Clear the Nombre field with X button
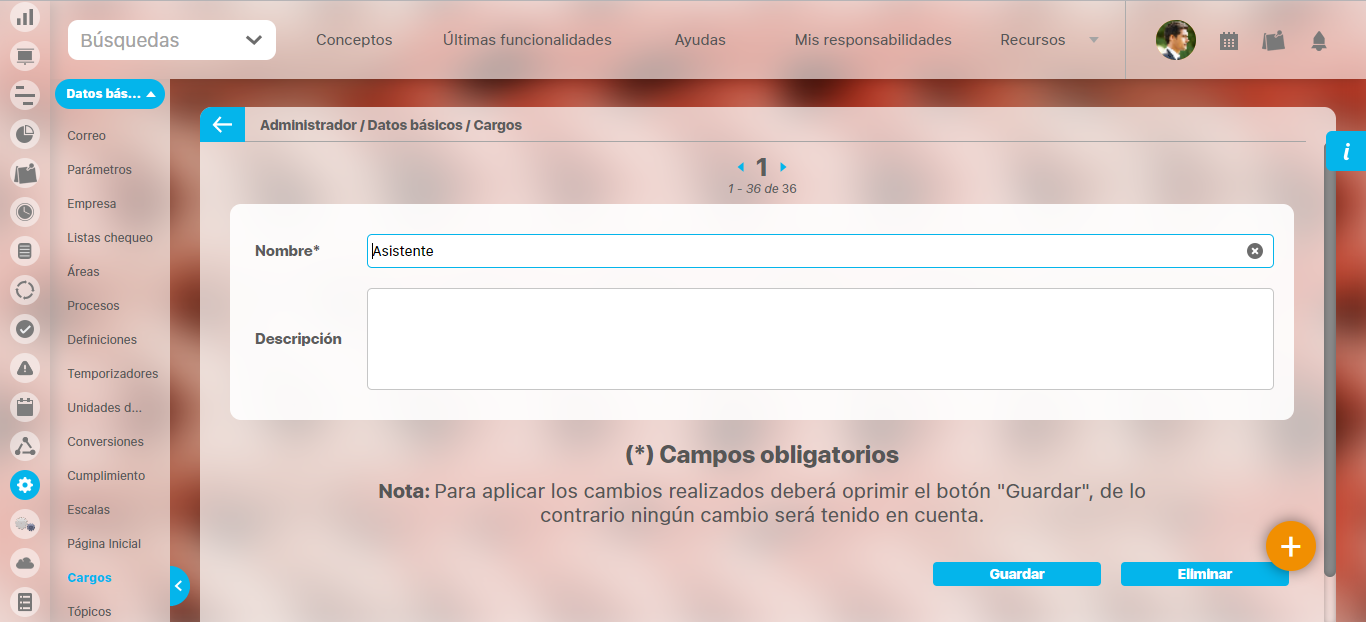1366x622 pixels. coord(1254,251)
